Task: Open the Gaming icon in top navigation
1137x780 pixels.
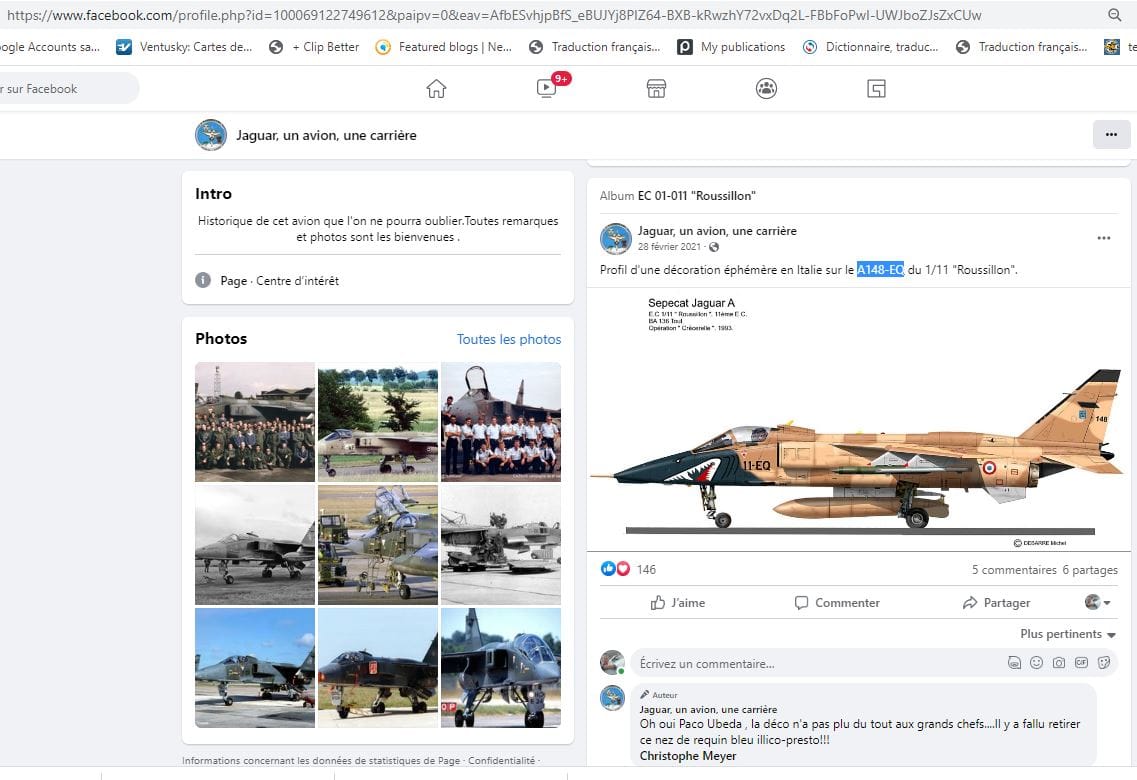Action: click(876, 89)
